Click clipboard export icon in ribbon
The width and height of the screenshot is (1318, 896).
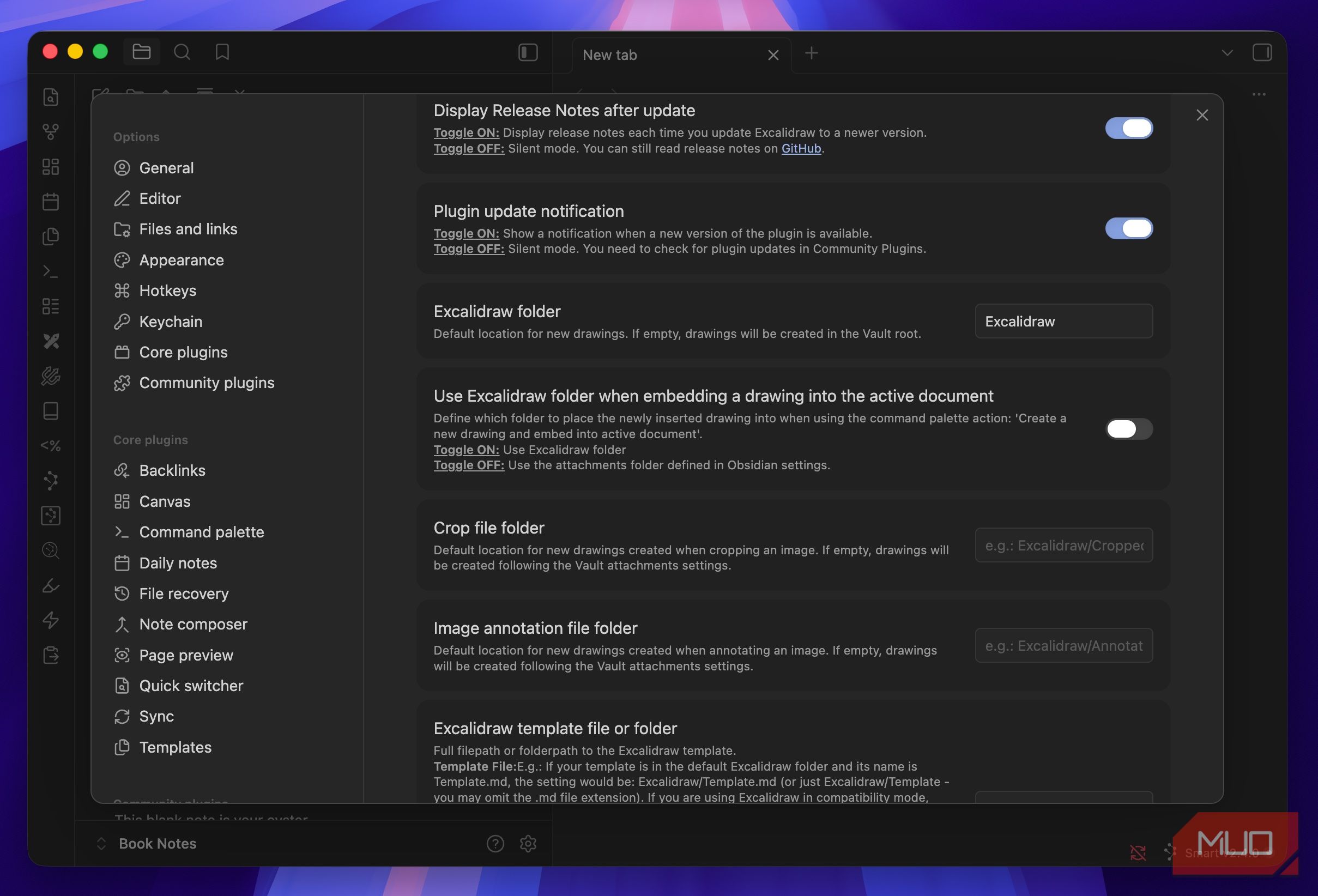pyautogui.click(x=51, y=655)
